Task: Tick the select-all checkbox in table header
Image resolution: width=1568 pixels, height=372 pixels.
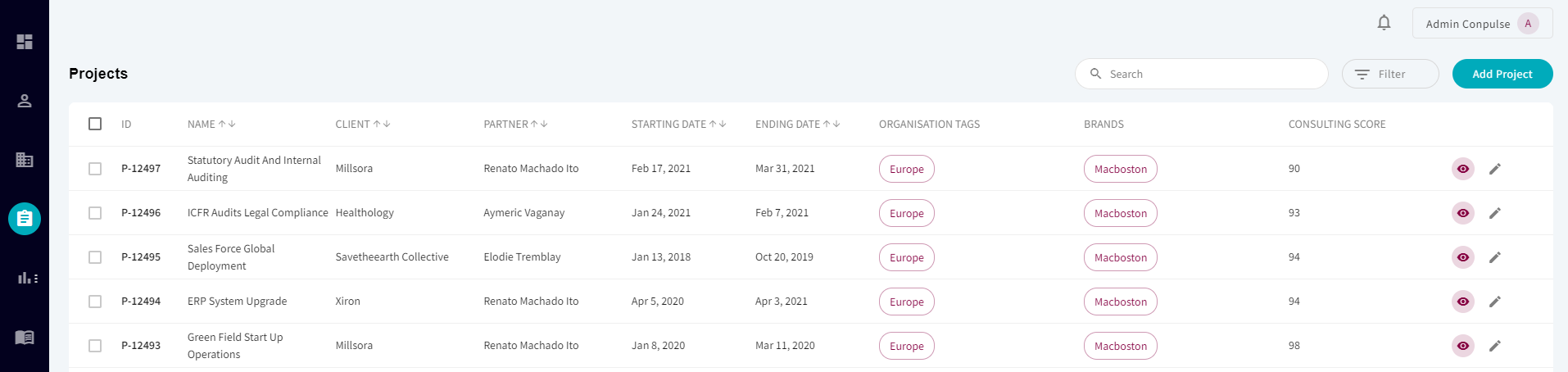Action: click(x=95, y=124)
